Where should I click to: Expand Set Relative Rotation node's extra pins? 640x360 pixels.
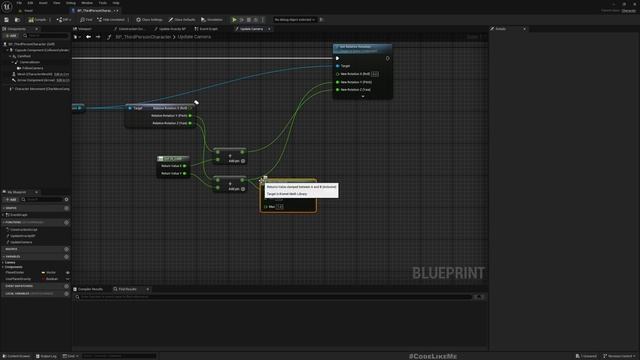tap(363, 96)
